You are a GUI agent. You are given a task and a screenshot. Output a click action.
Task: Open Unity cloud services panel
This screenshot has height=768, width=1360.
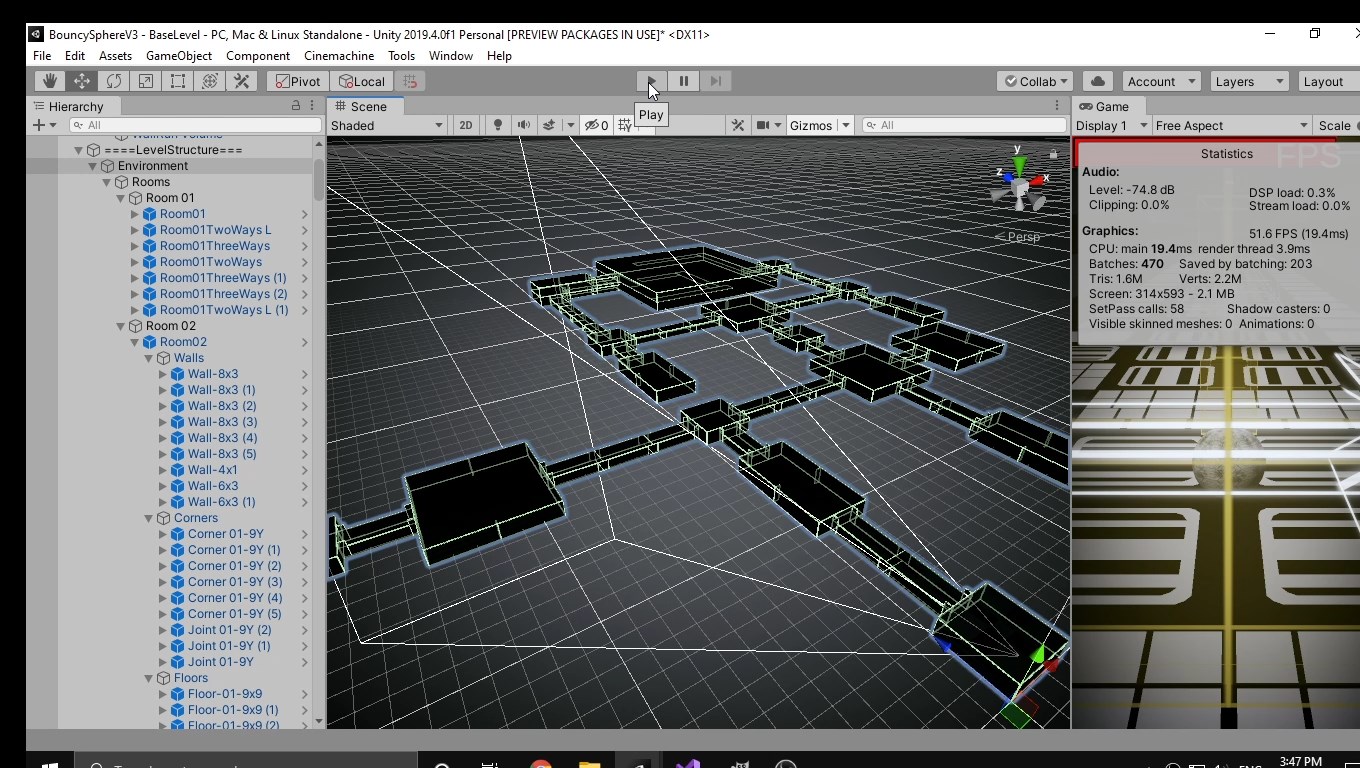(x=1097, y=82)
